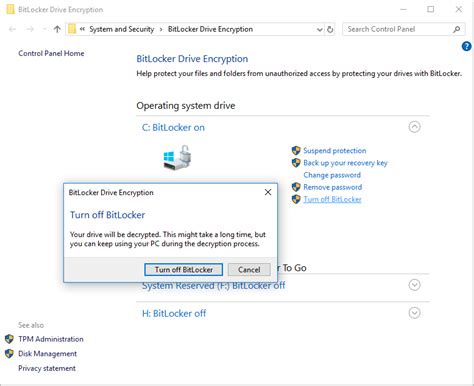The width and height of the screenshot is (474, 386).
Task: Navigate to System and Security breadcrumb
Action: coord(122,29)
